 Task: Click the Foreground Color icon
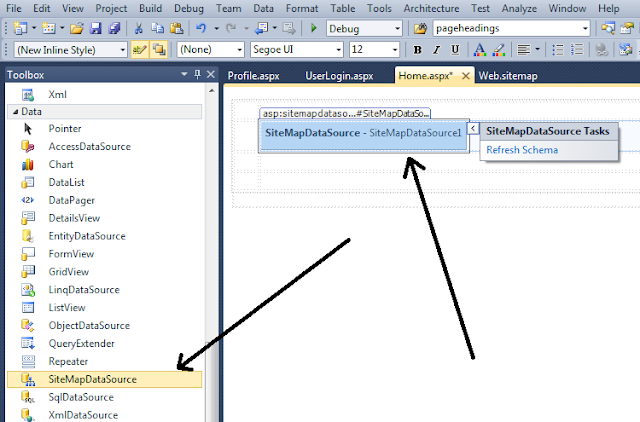coord(480,50)
